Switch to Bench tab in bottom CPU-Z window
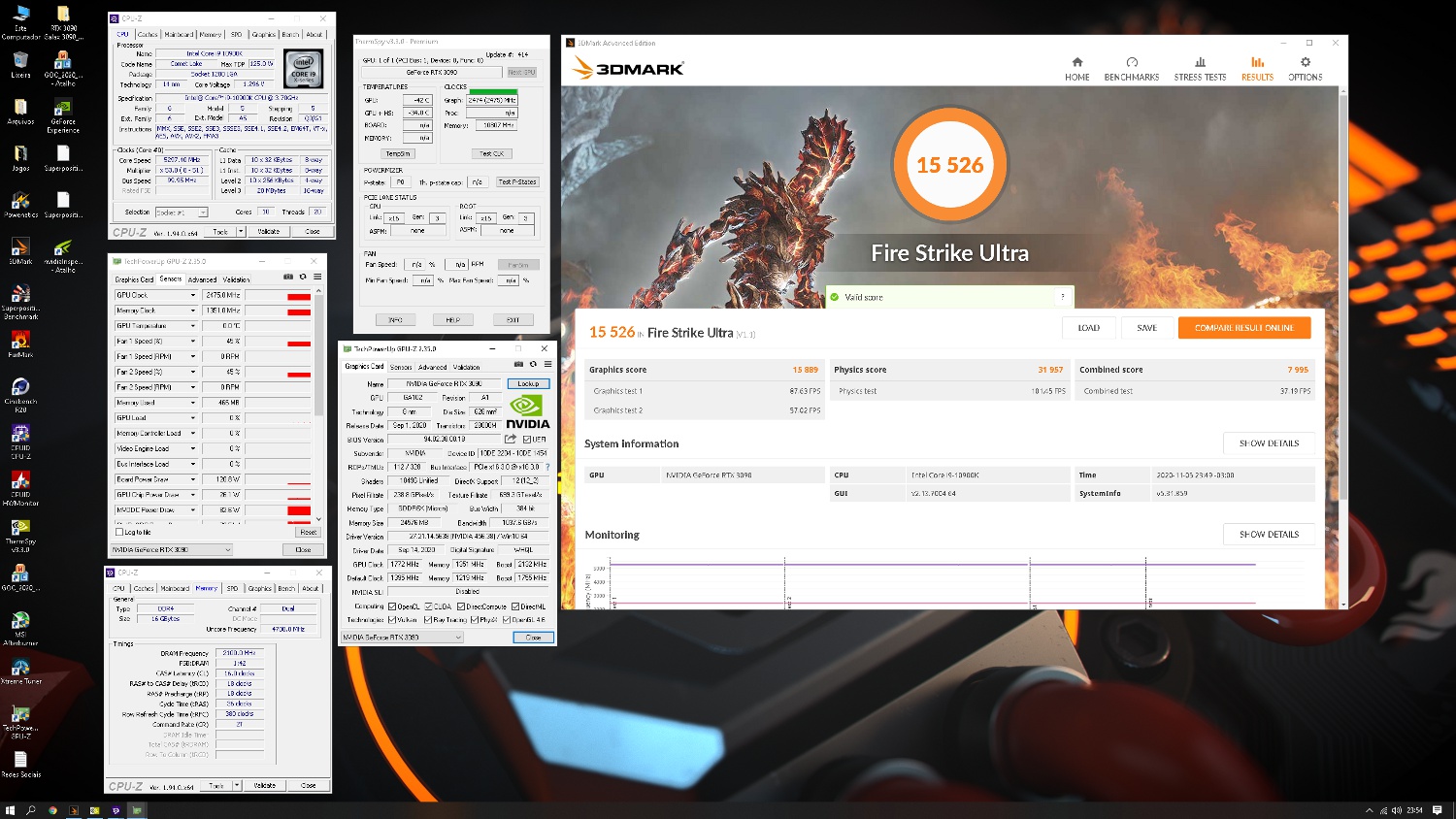1456x819 pixels. [286, 588]
